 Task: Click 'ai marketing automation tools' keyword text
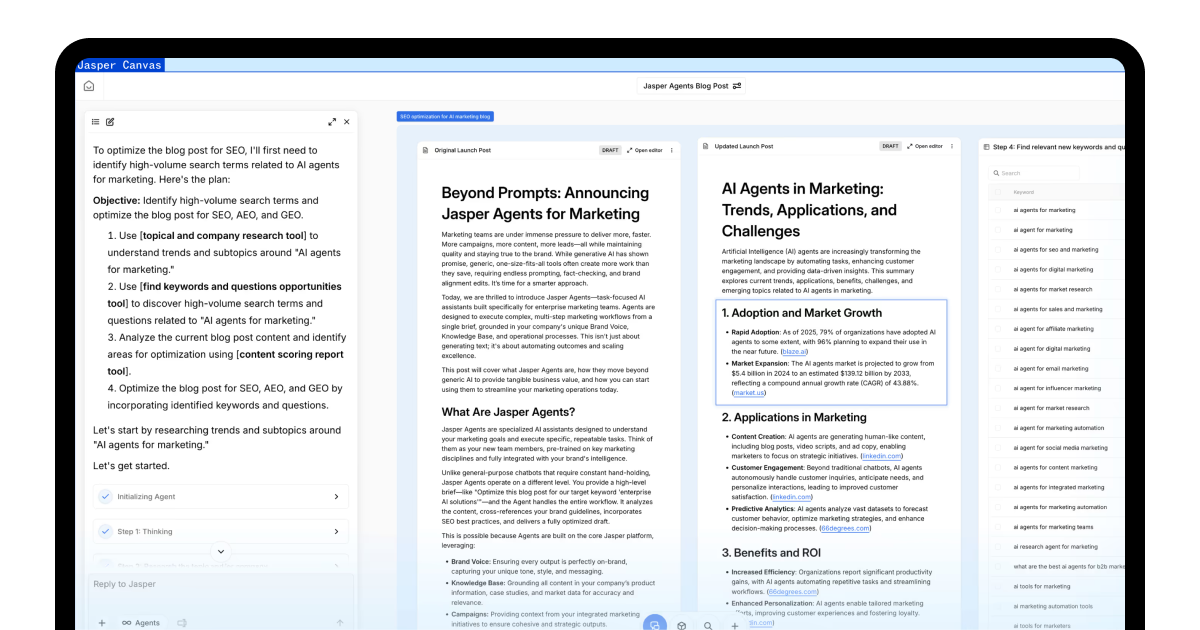[x=1053, y=606]
